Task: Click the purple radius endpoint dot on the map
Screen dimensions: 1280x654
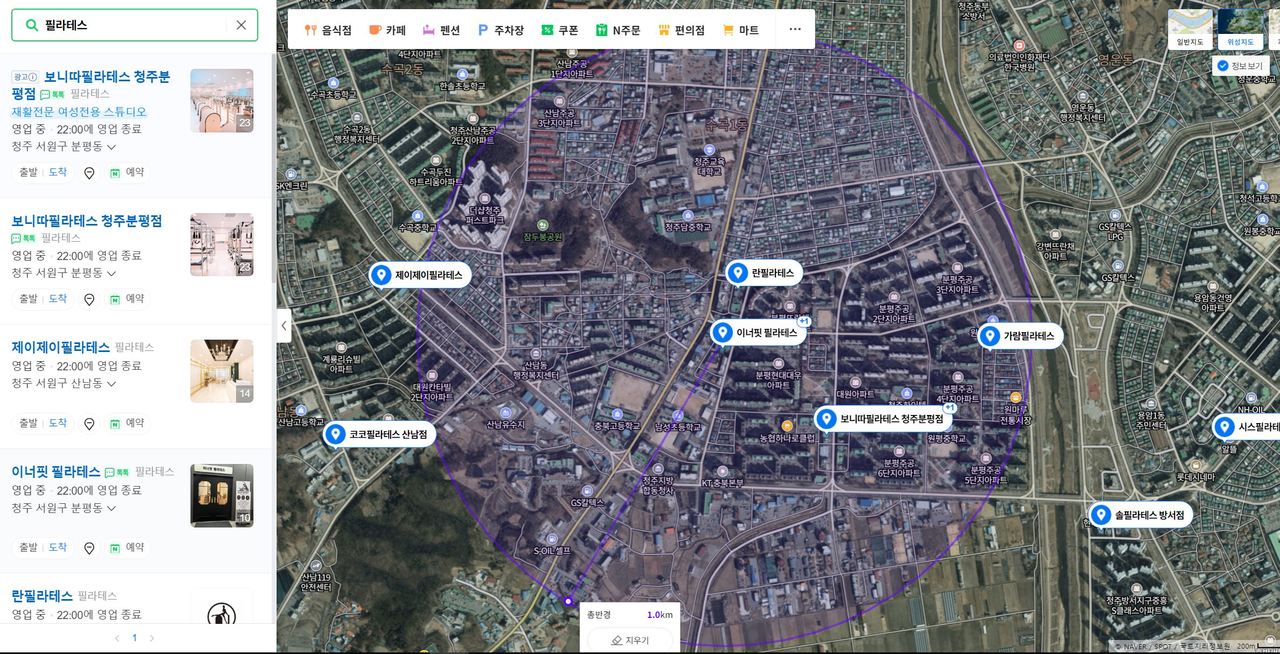Action: click(568, 601)
